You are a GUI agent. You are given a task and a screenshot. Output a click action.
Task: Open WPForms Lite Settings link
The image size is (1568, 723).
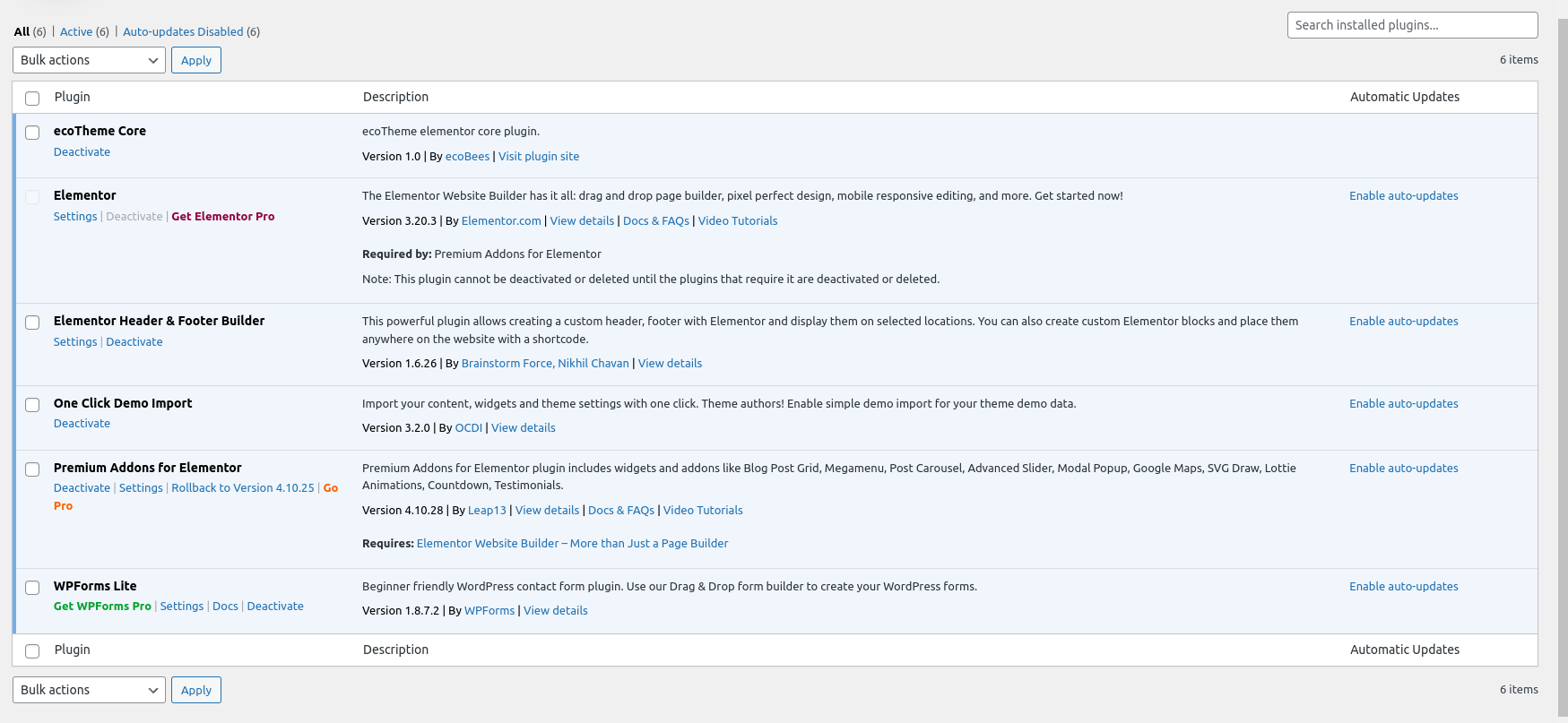coord(182,607)
